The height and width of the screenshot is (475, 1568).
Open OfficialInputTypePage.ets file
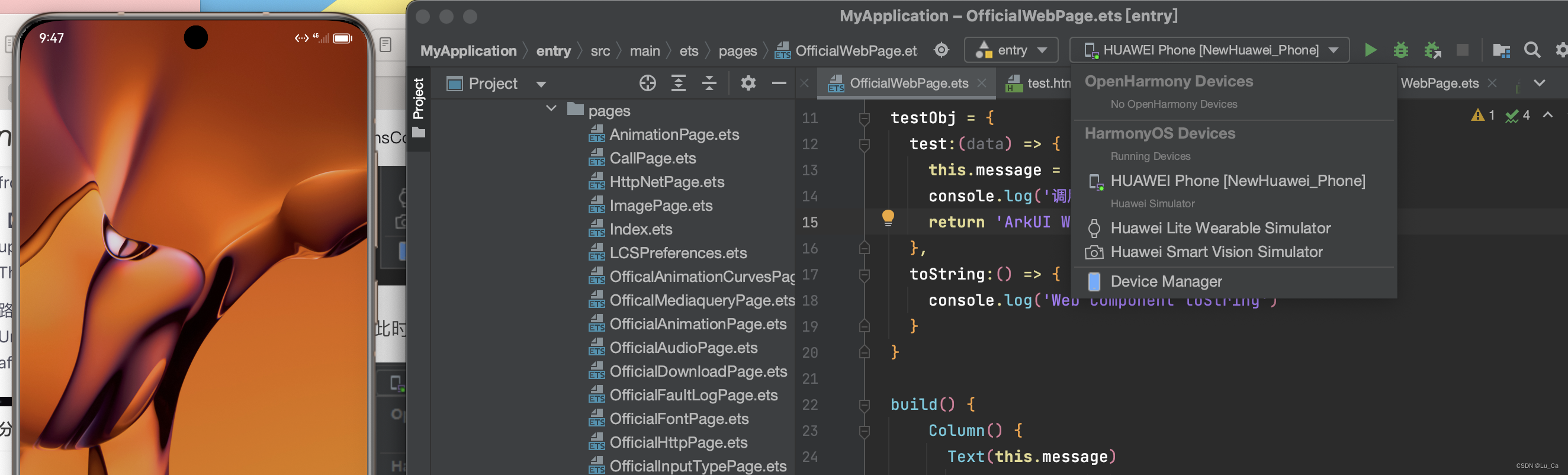tap(687, 467)
